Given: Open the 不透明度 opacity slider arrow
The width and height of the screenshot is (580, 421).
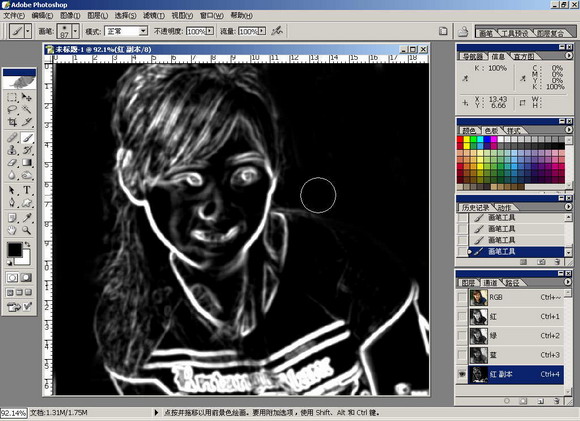Looking at the screenshot, I should 210,31.
